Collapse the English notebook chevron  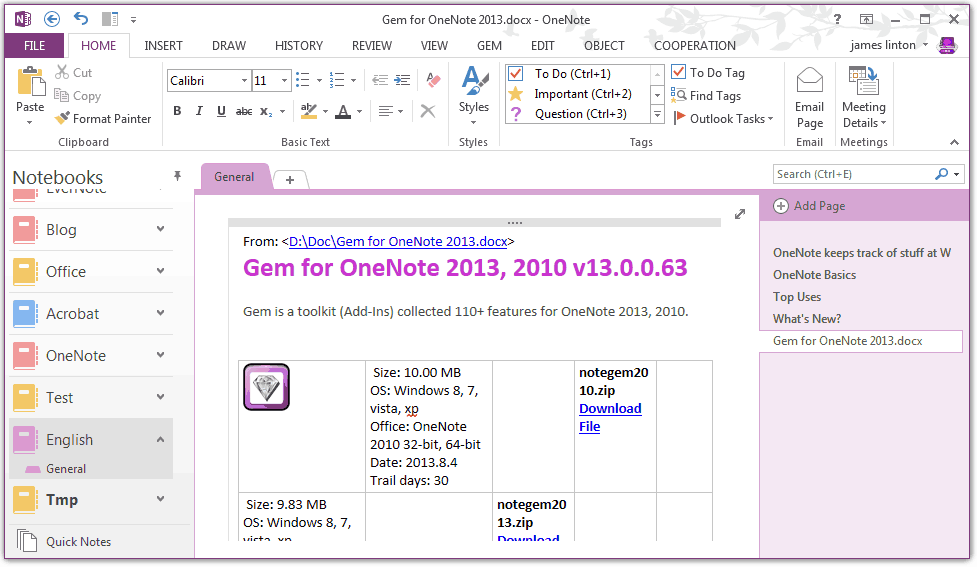[x=161, y=439]
